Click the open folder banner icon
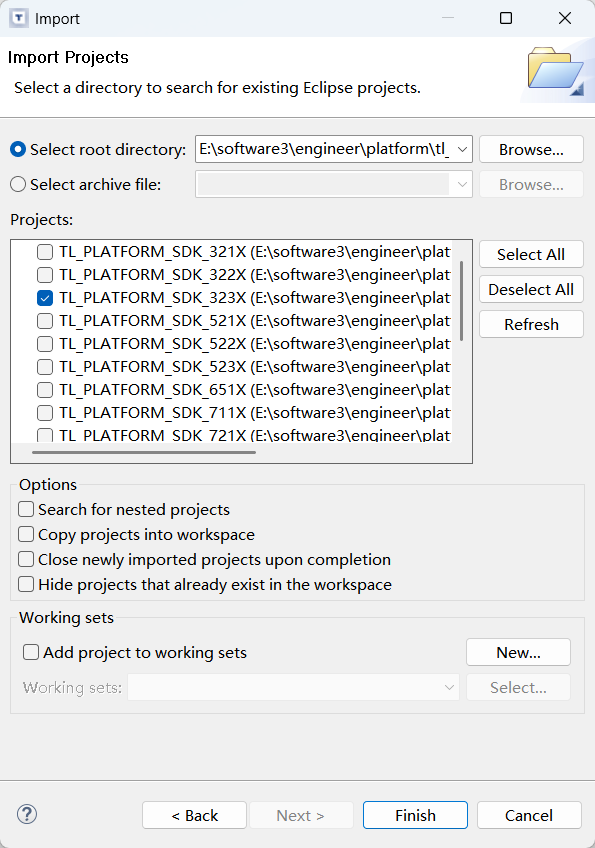 (556, 71)
